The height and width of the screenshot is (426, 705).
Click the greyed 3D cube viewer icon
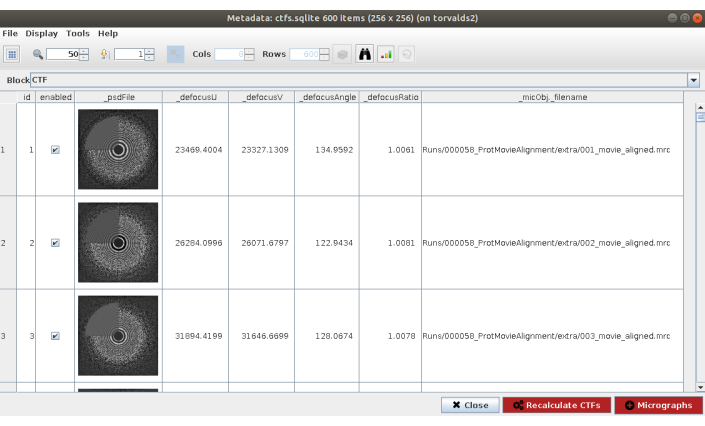pyautogui.click(x=342, y=54)
